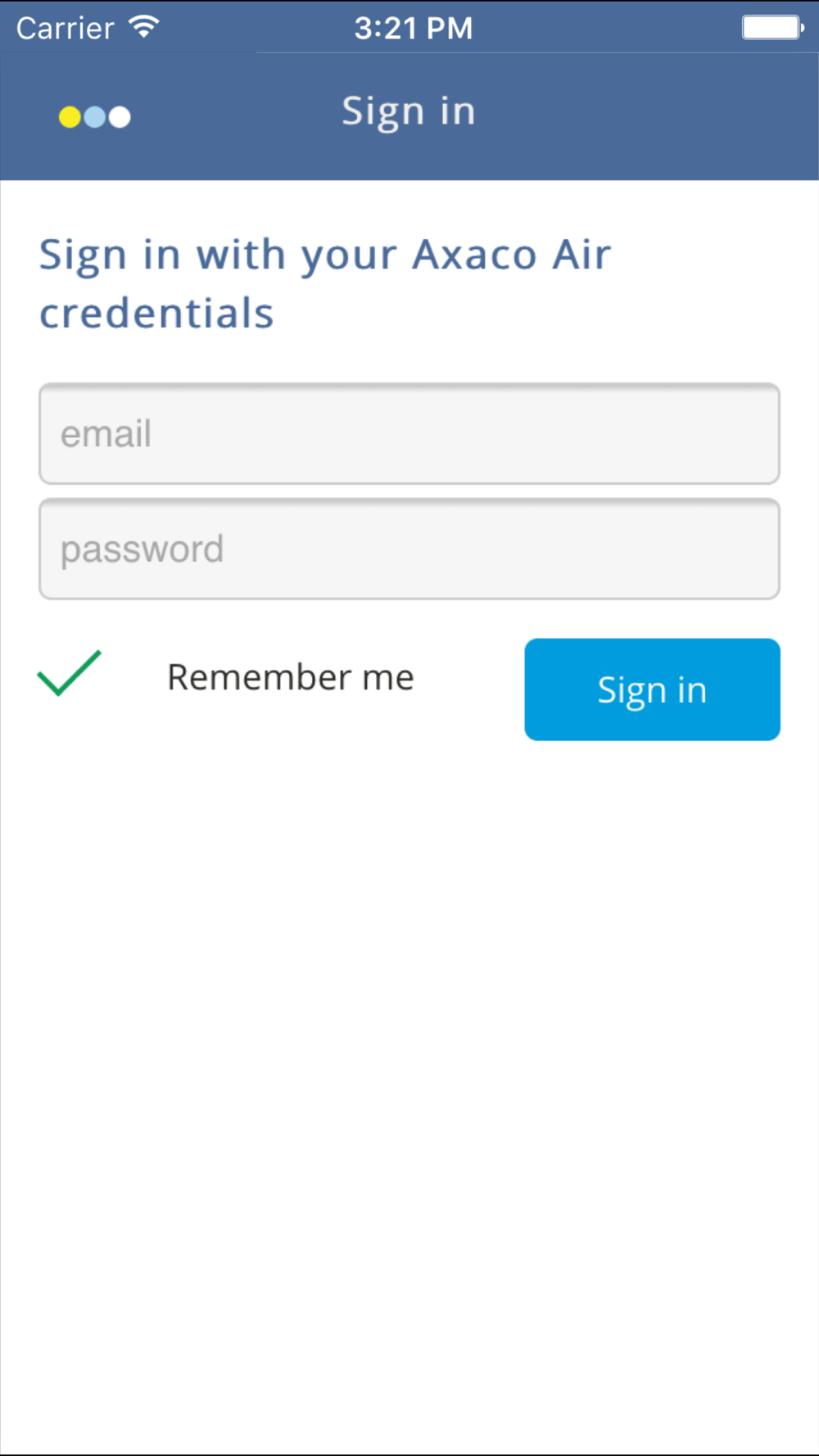Tap the yellow dot in the logo

pyautogui.click(x=70, y=118)
